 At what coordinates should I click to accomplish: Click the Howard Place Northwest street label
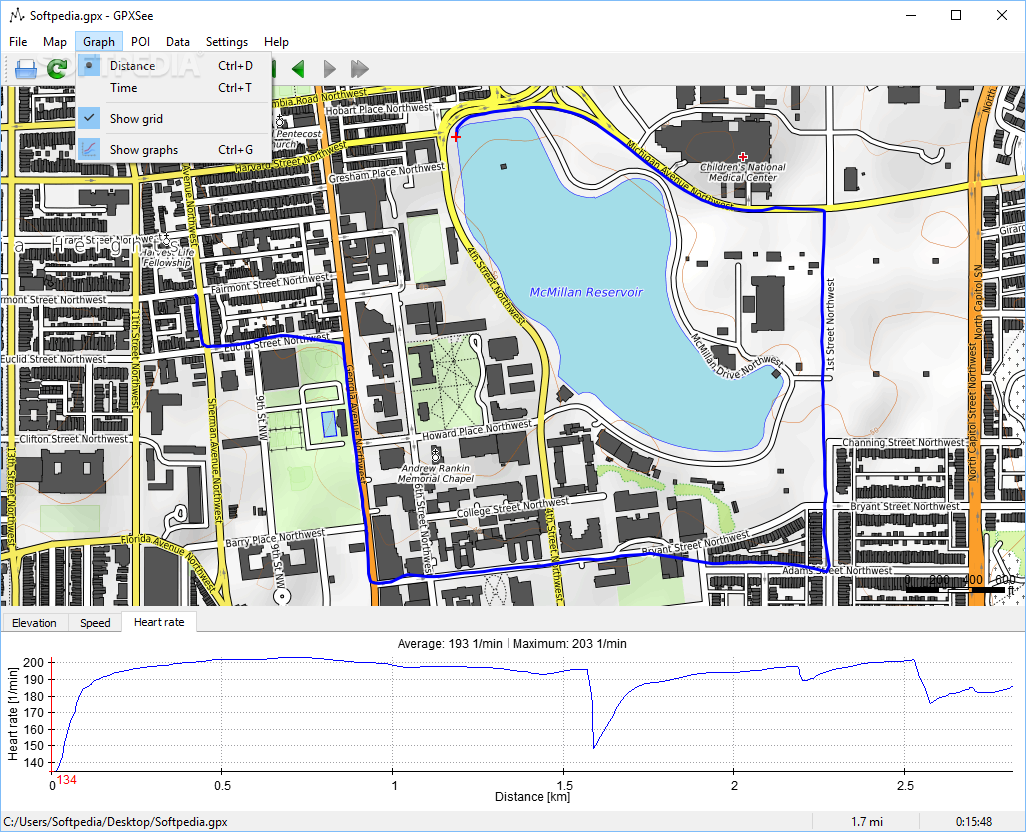coord(477,430)
